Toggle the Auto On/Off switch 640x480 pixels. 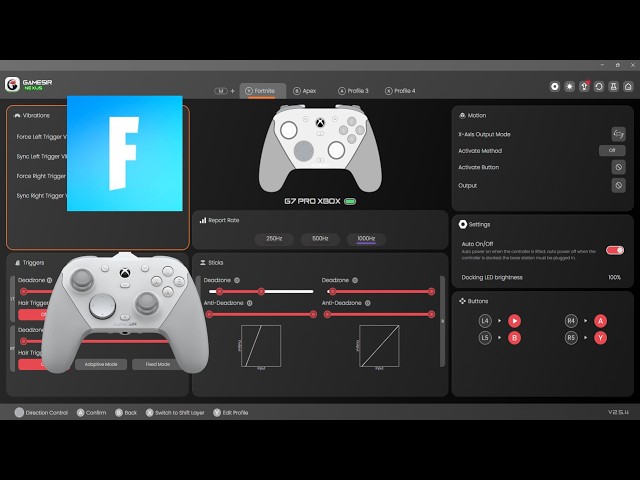pyautogui.click(x=615, y=250)
